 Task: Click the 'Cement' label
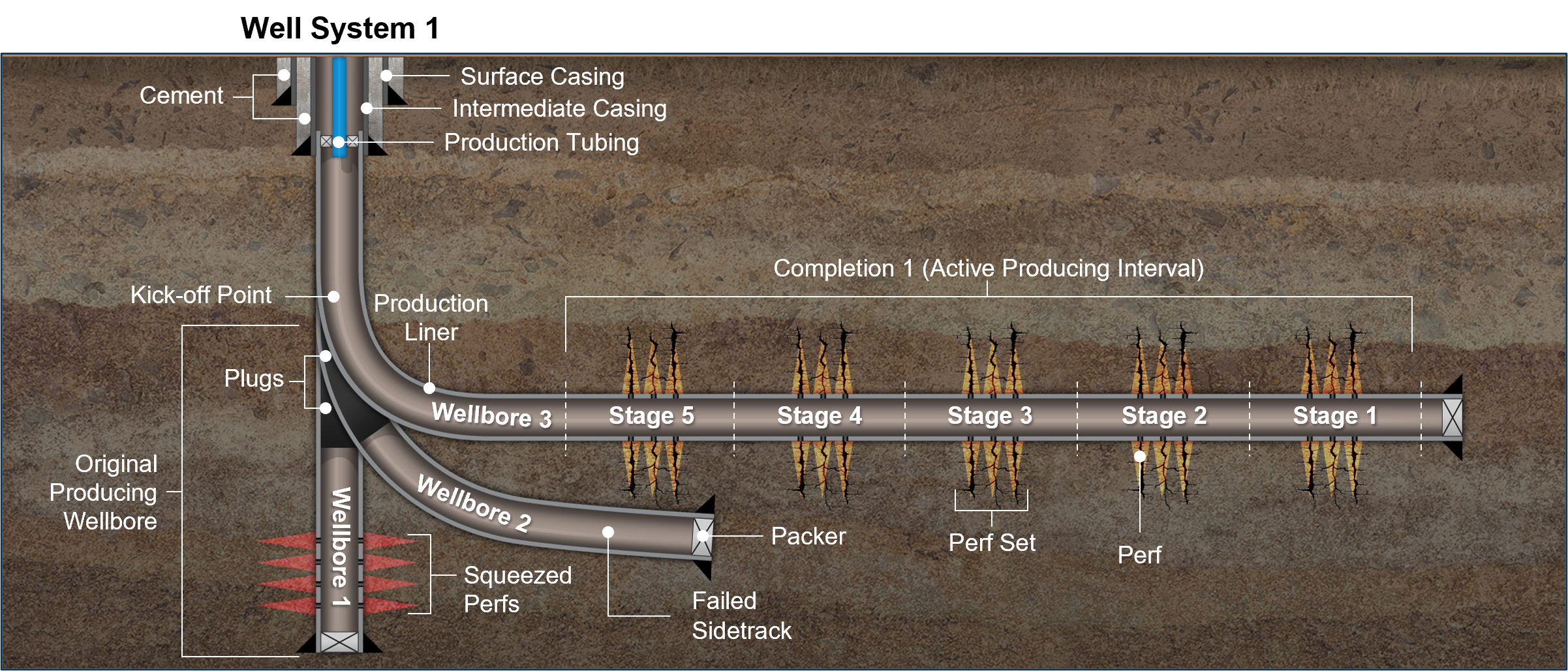181,95
